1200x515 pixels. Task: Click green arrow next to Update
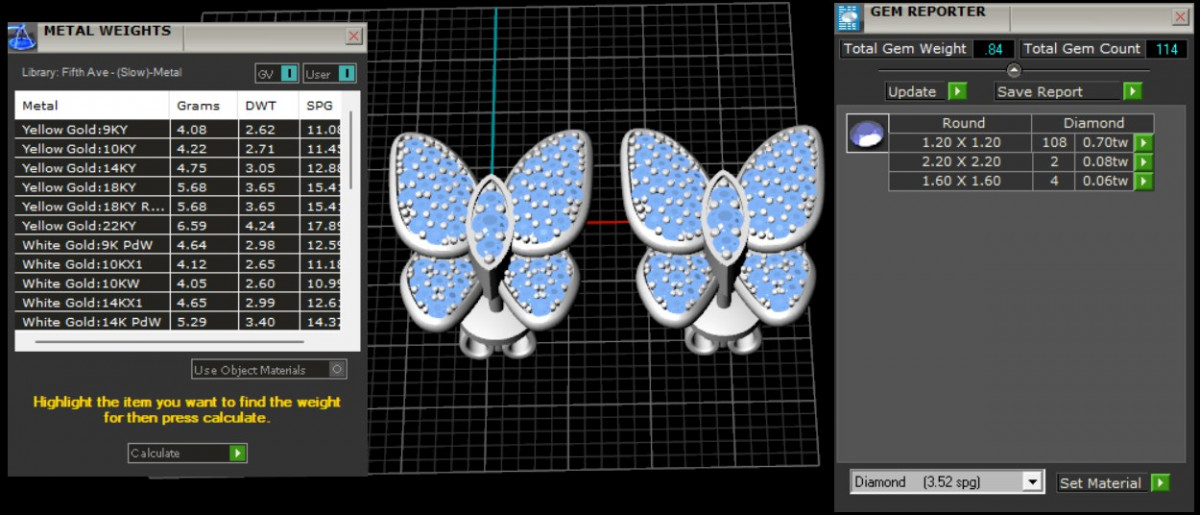coord(957,91)
